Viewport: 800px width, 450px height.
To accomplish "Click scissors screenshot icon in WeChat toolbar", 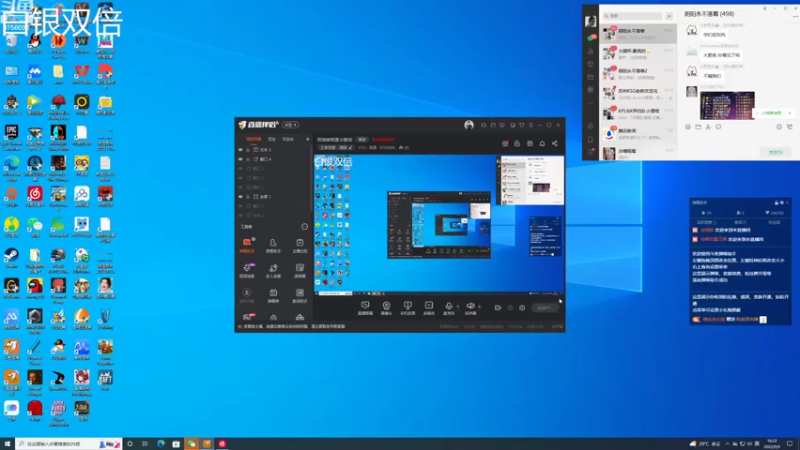I will [x=708, y=127].
